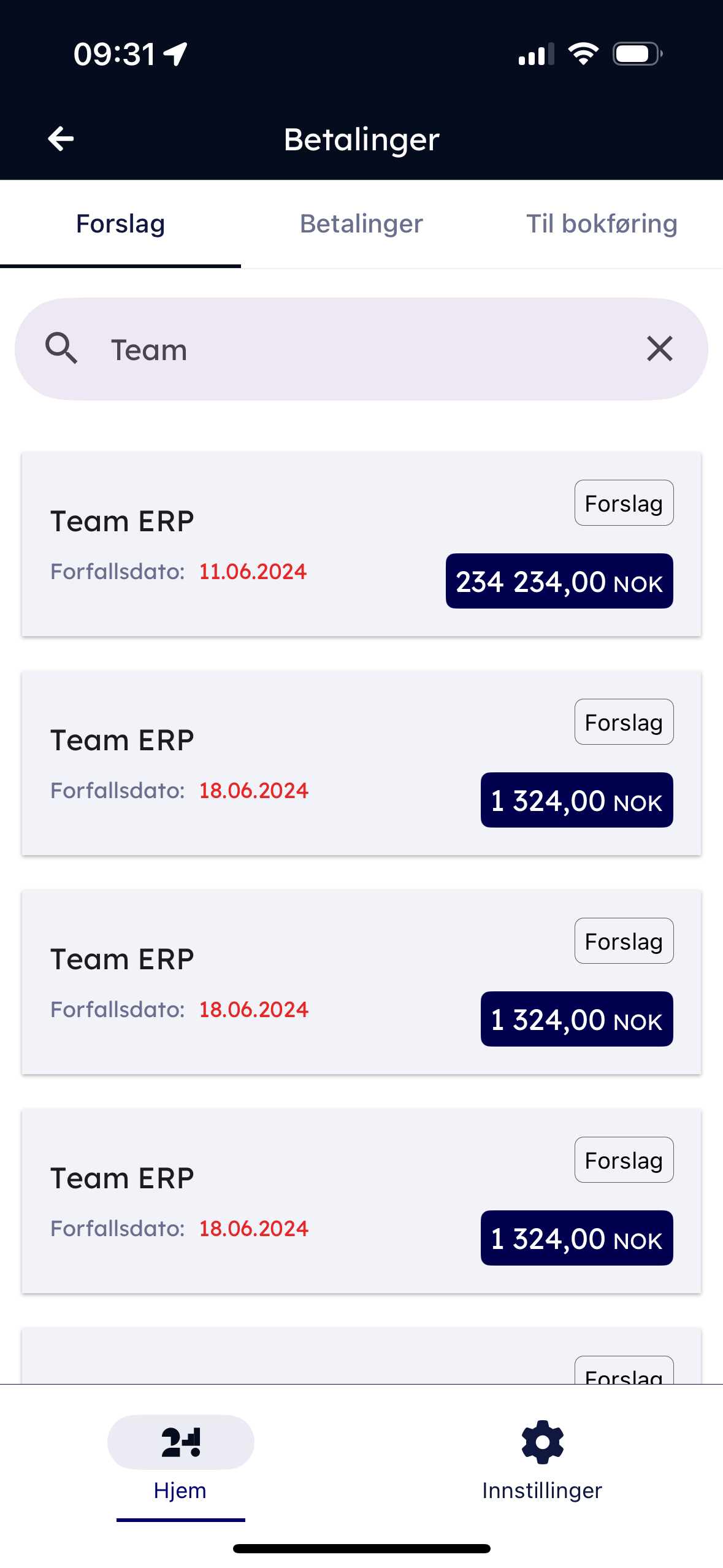Tap Forslag badge on first Team ERP card
The height and width of the screenshot is (1568, 723).
pos(624,503)
